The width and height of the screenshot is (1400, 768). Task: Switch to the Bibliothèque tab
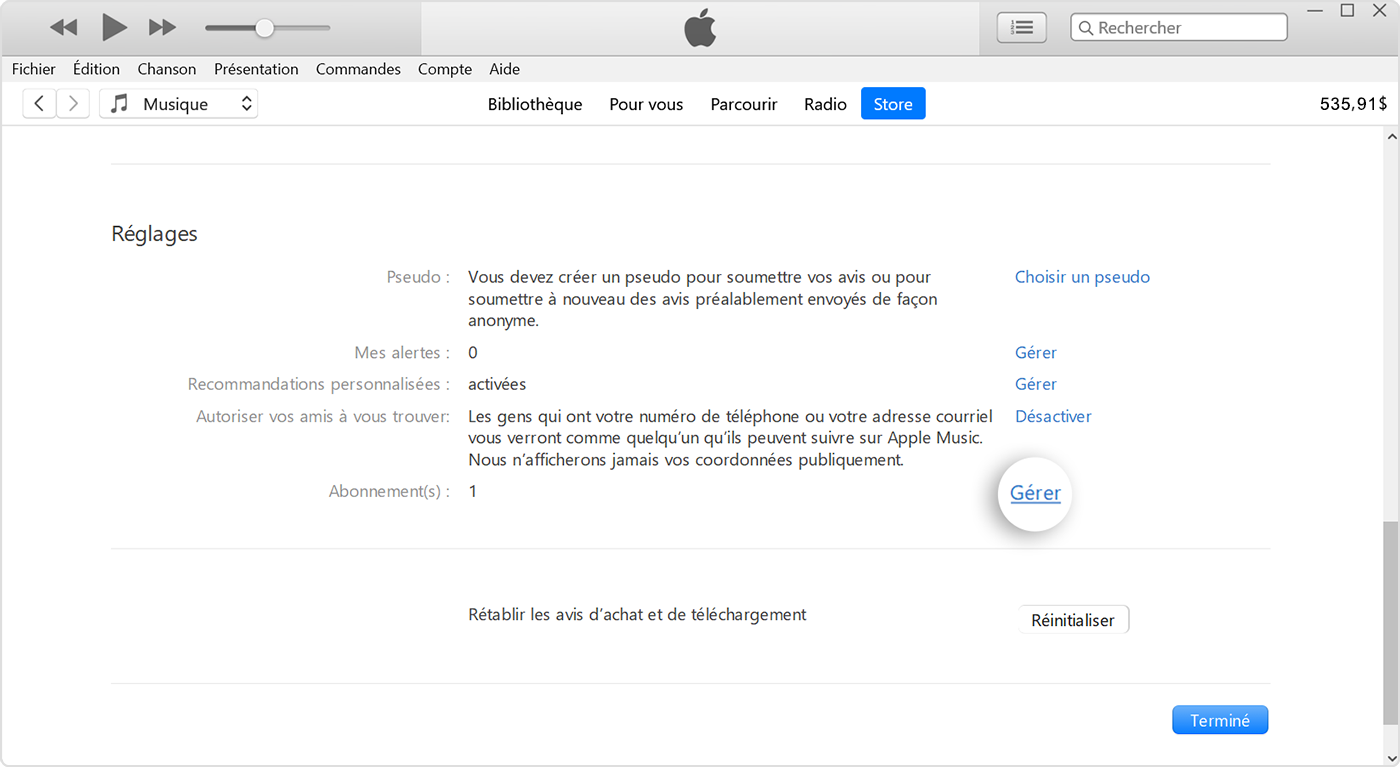click(535, 104)
